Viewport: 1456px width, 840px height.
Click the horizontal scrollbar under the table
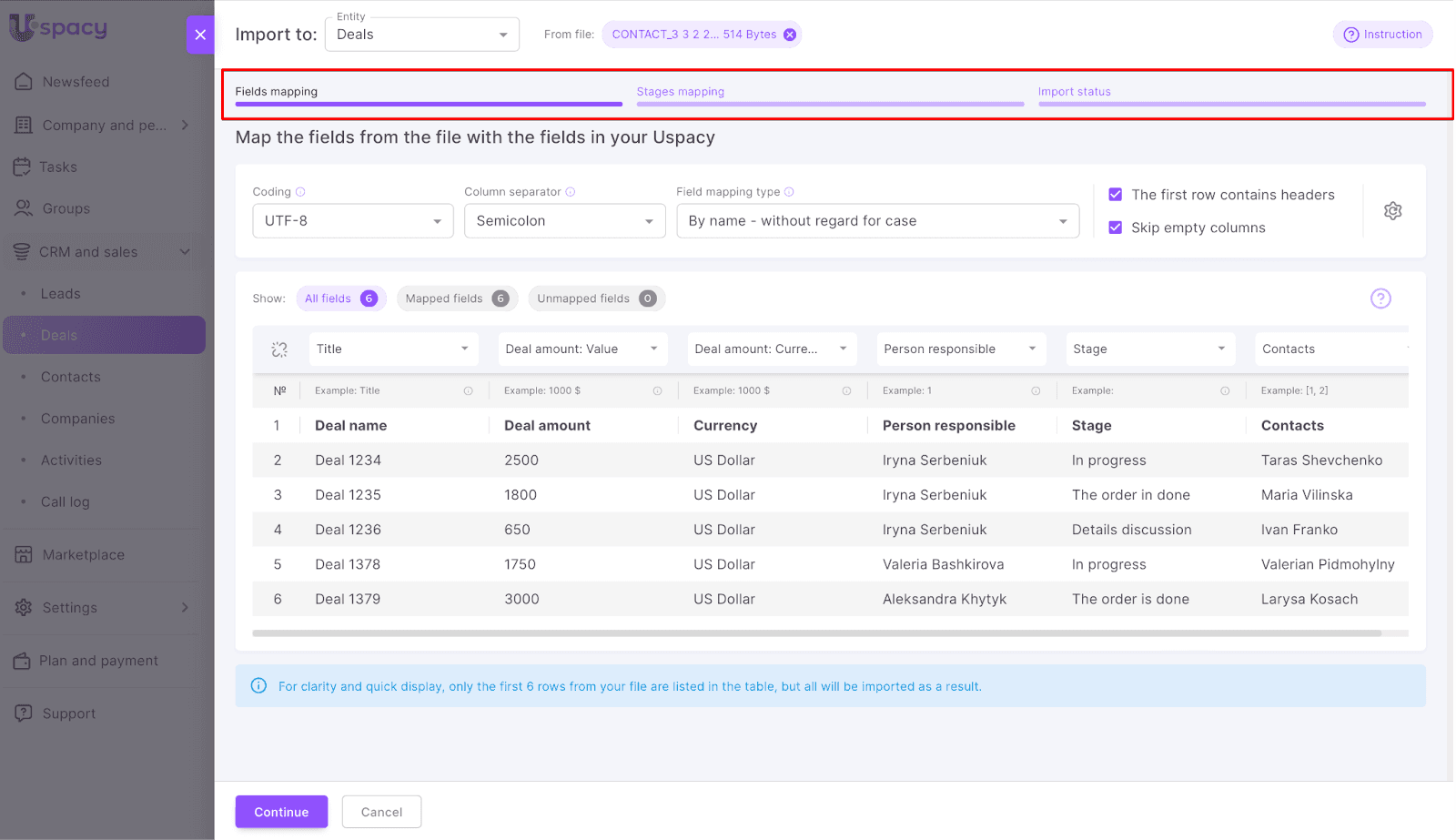816,633
